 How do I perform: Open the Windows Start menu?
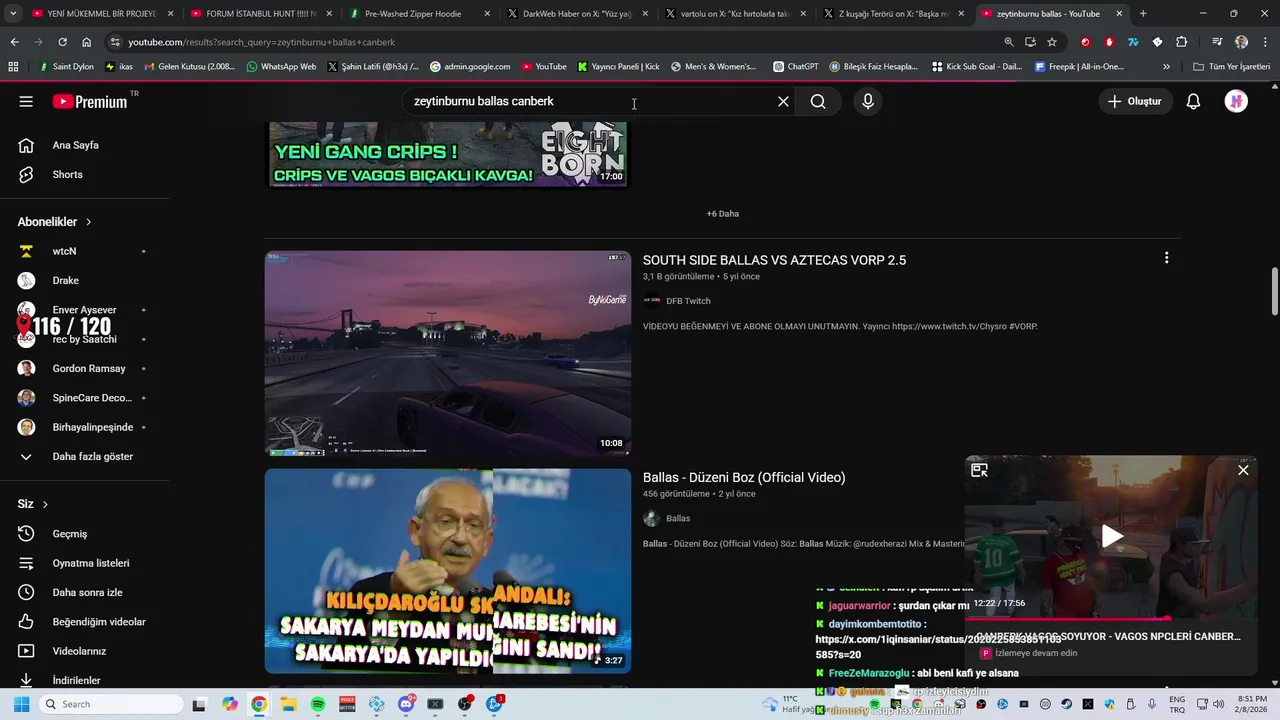pyautogui.click(x=21, y=704)
